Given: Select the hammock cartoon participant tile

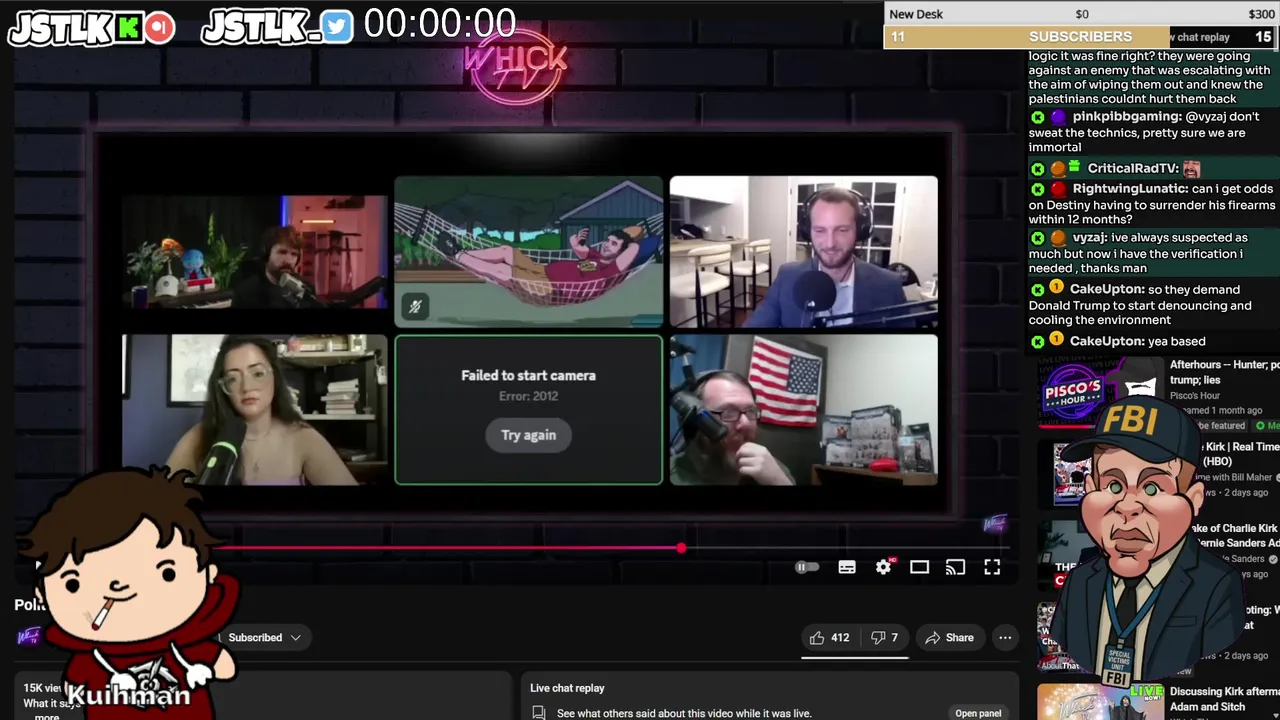Looking at the screenshot, I should point(528,252).
